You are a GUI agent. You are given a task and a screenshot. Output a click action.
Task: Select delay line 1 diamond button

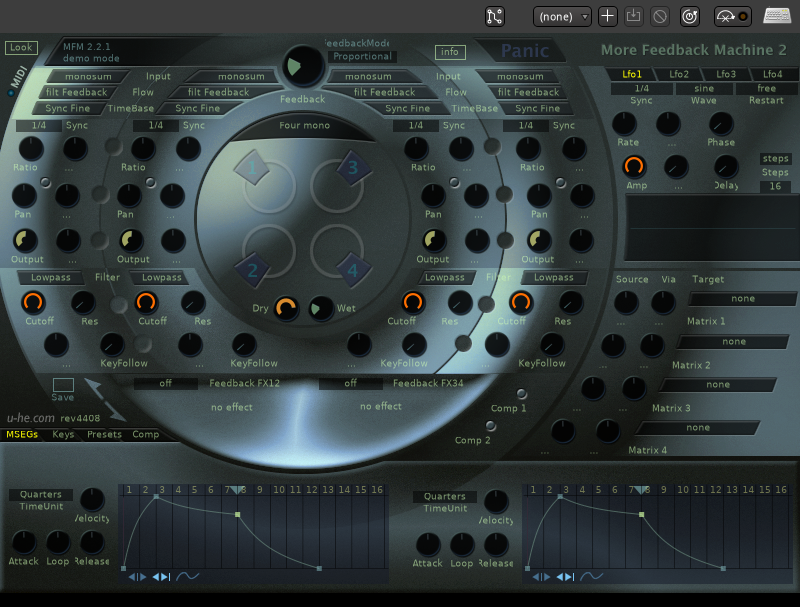pyautogui.click(x=253, y=167)
